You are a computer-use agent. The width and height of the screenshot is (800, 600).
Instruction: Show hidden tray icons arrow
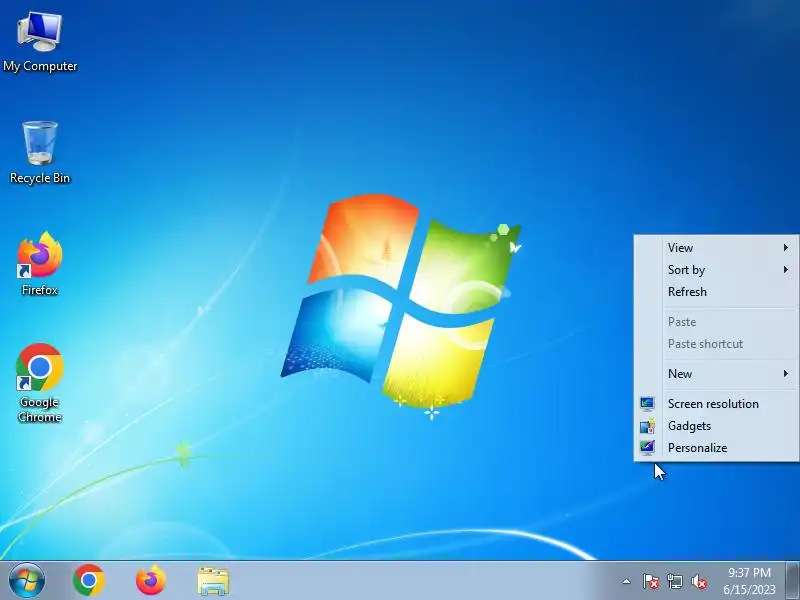[x=627, y=581]
